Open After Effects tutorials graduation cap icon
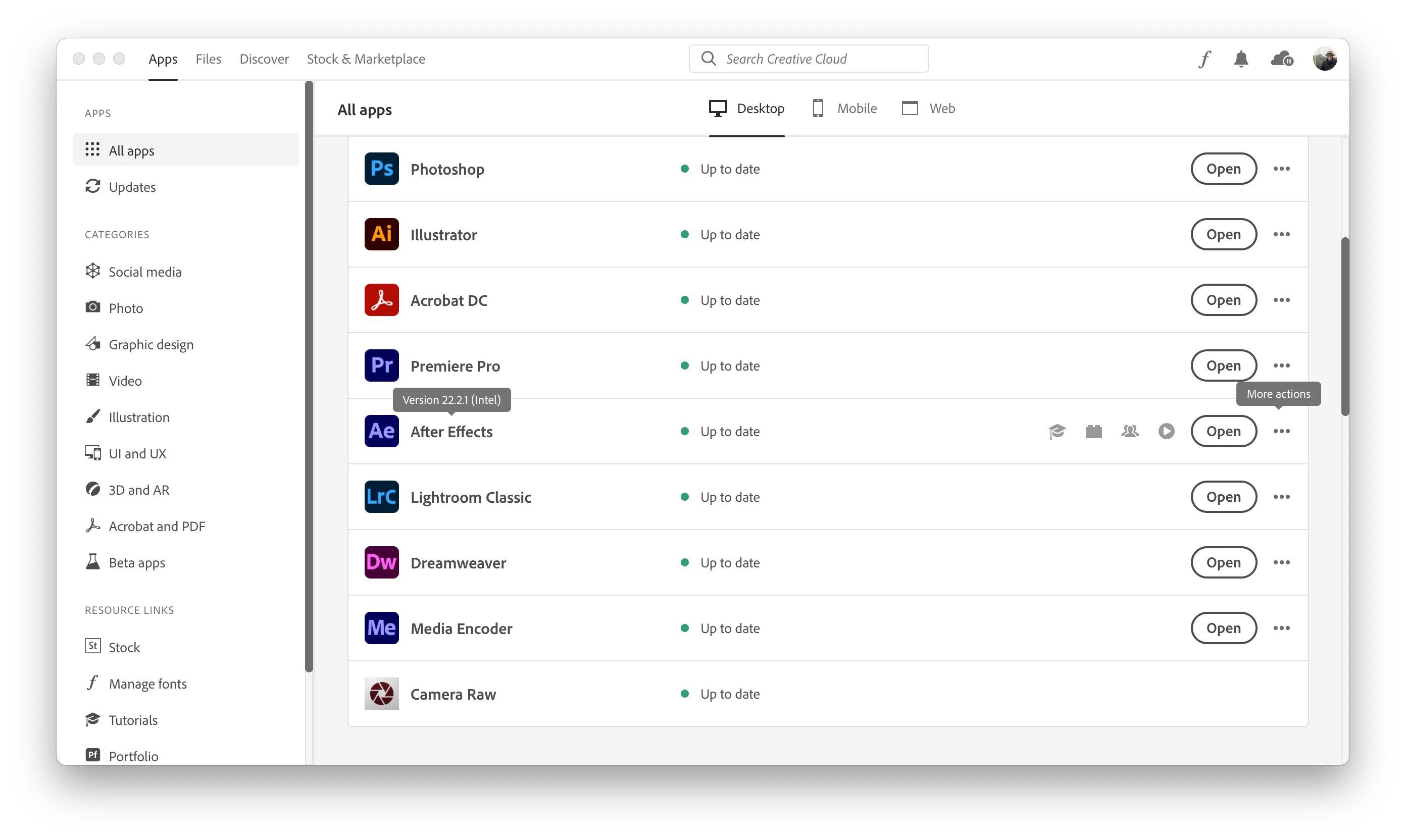1406x840 pixels. (1057, 431)
